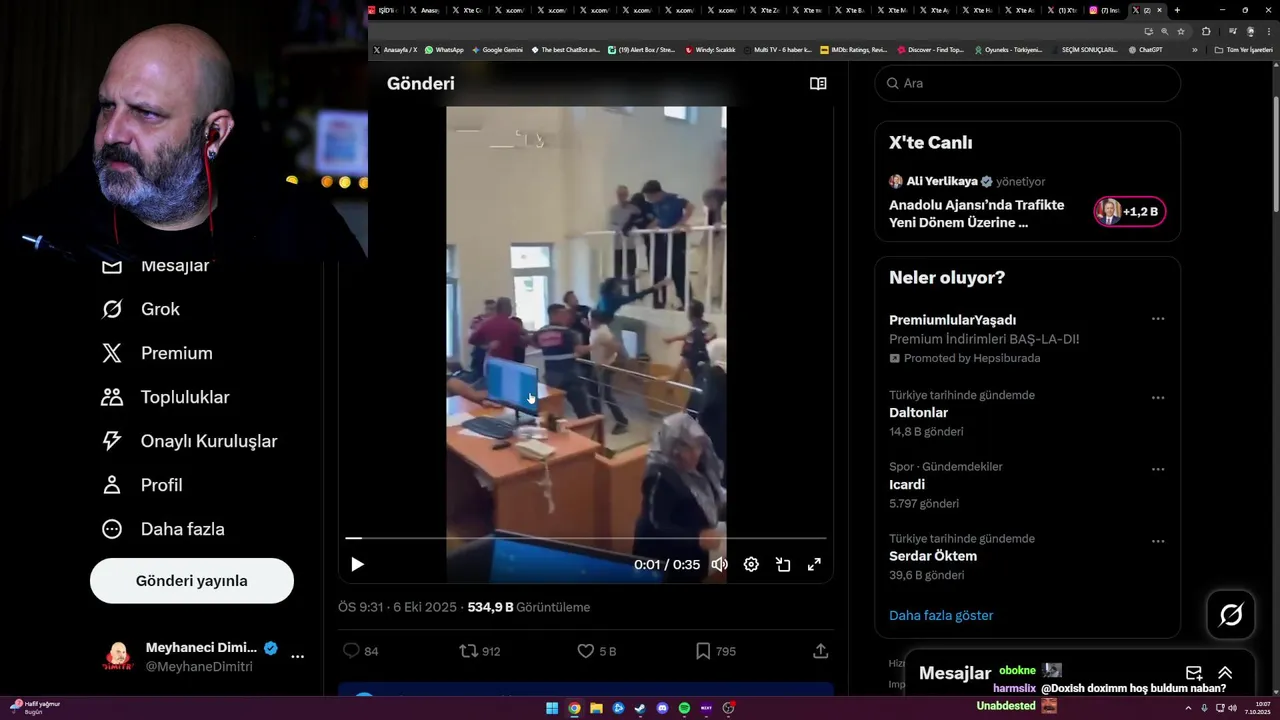Repost this post with 912 reposts
The width and height of the screenshot is (1280, 720).
[x=479, y=651]
